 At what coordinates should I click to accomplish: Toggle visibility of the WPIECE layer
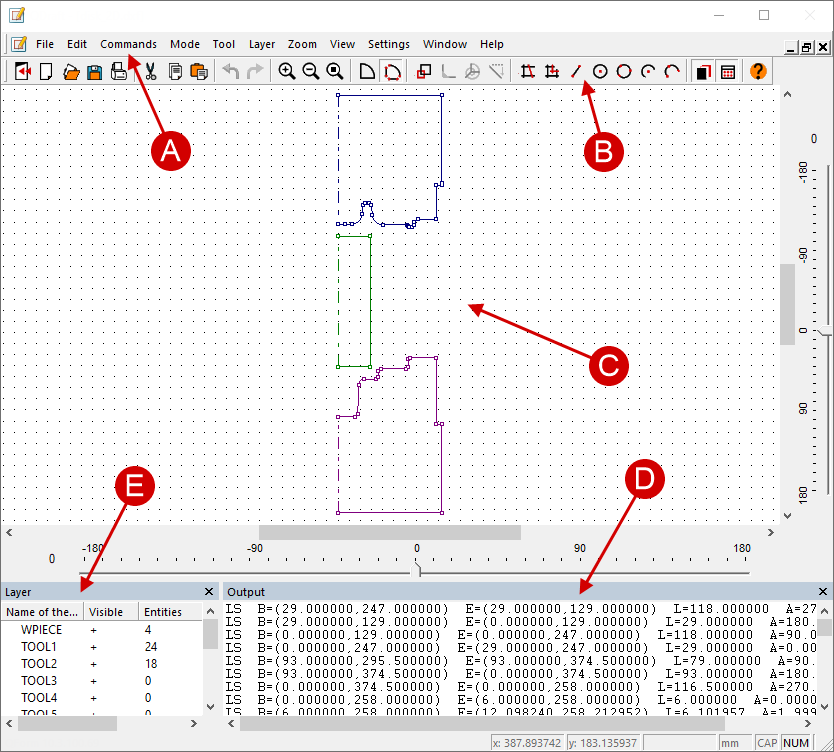(93, 630)
